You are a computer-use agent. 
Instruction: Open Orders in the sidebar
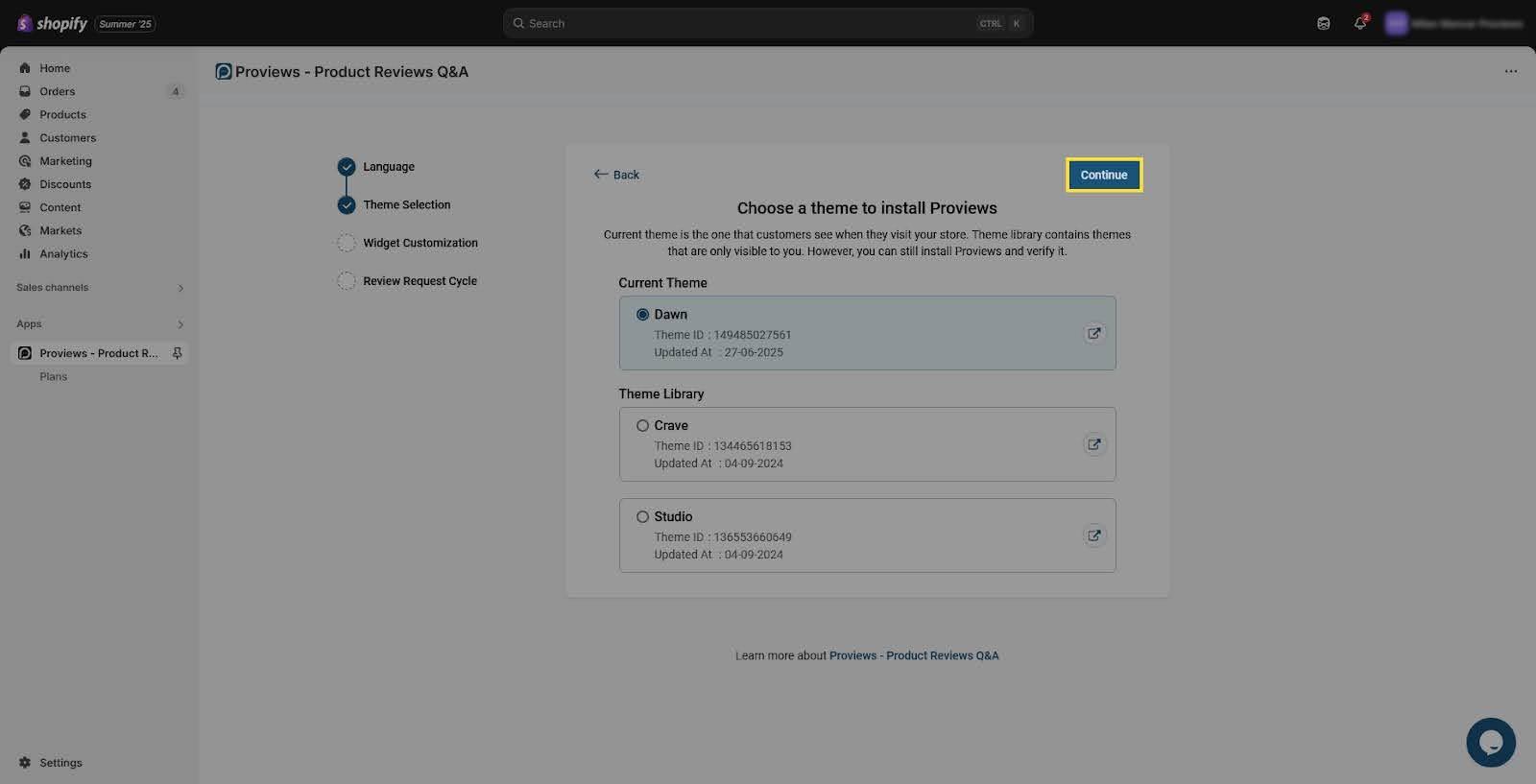58,91
